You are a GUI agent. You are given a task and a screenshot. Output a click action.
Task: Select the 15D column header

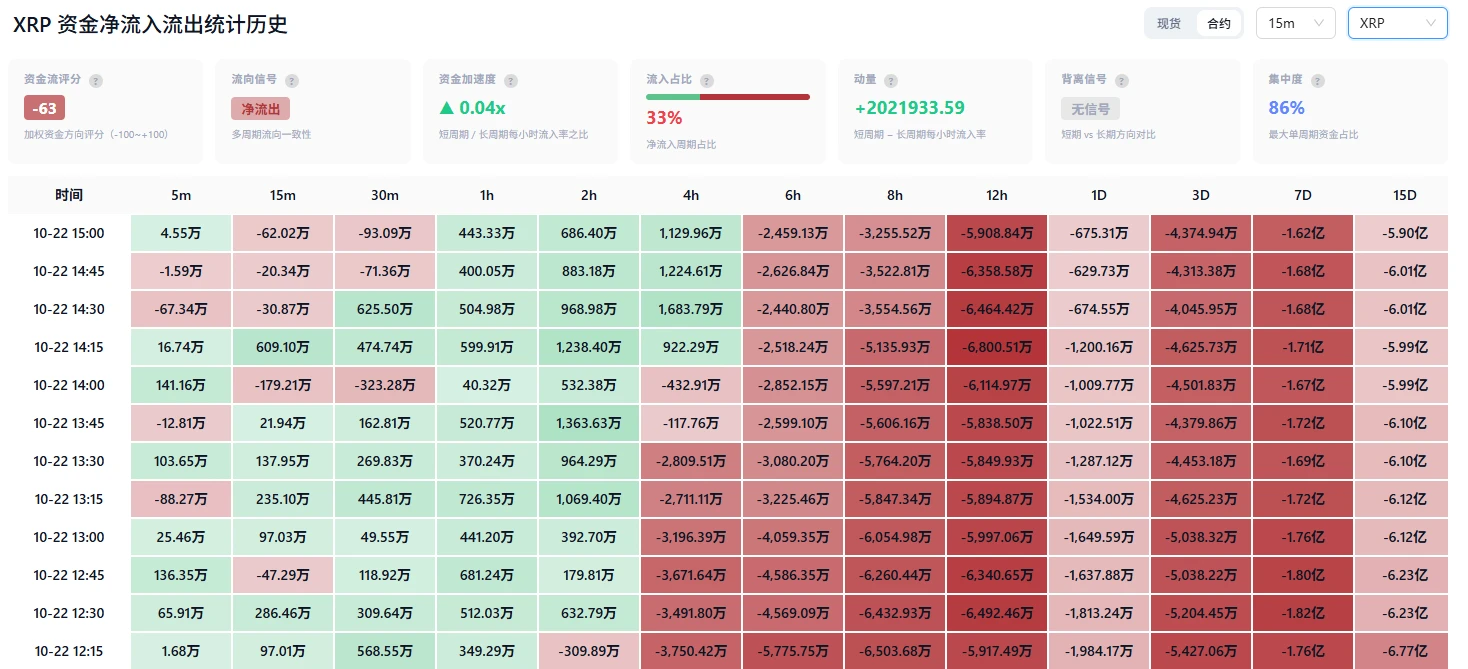click(1404, 195)
